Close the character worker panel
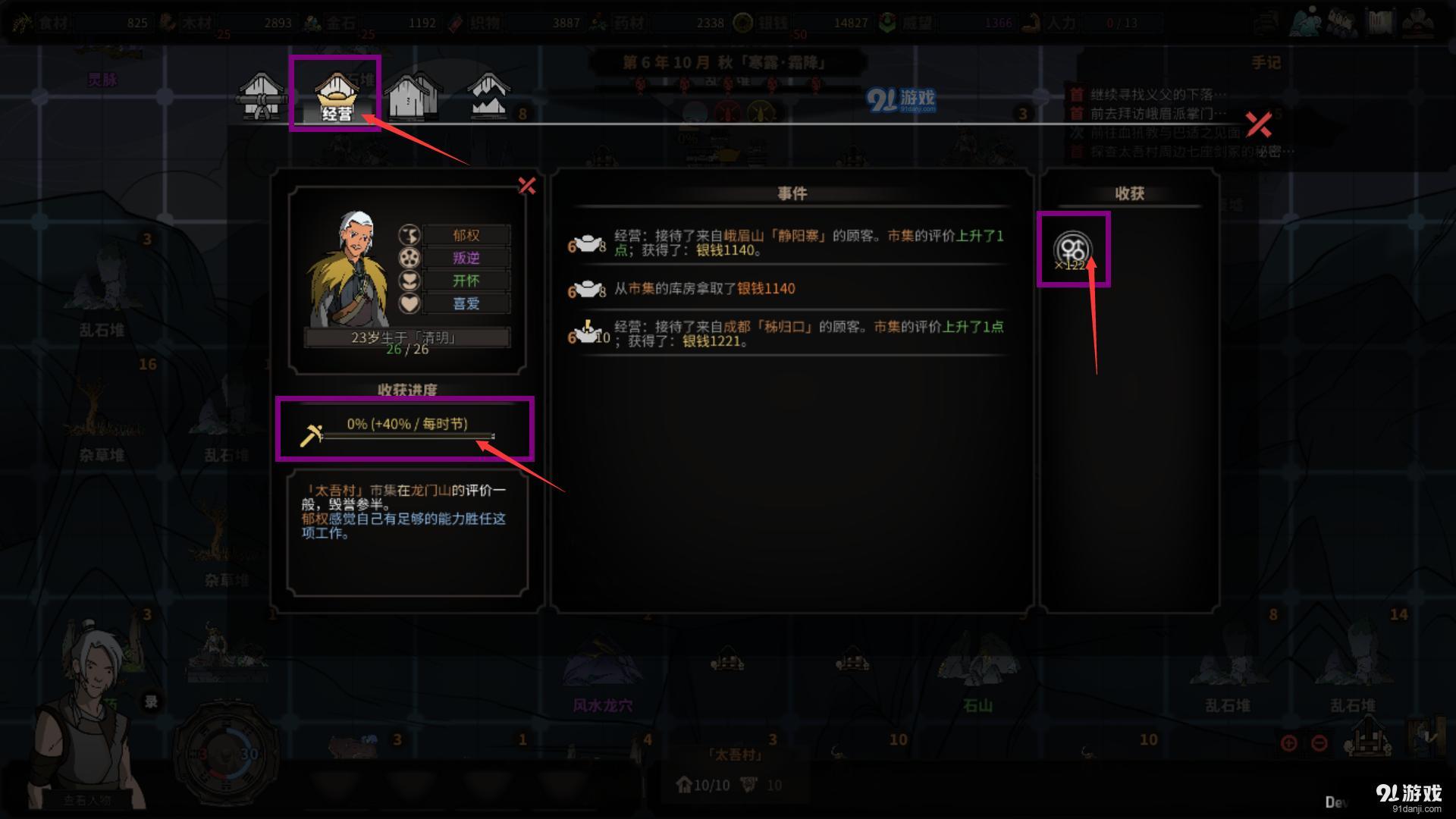 [527, 186]
